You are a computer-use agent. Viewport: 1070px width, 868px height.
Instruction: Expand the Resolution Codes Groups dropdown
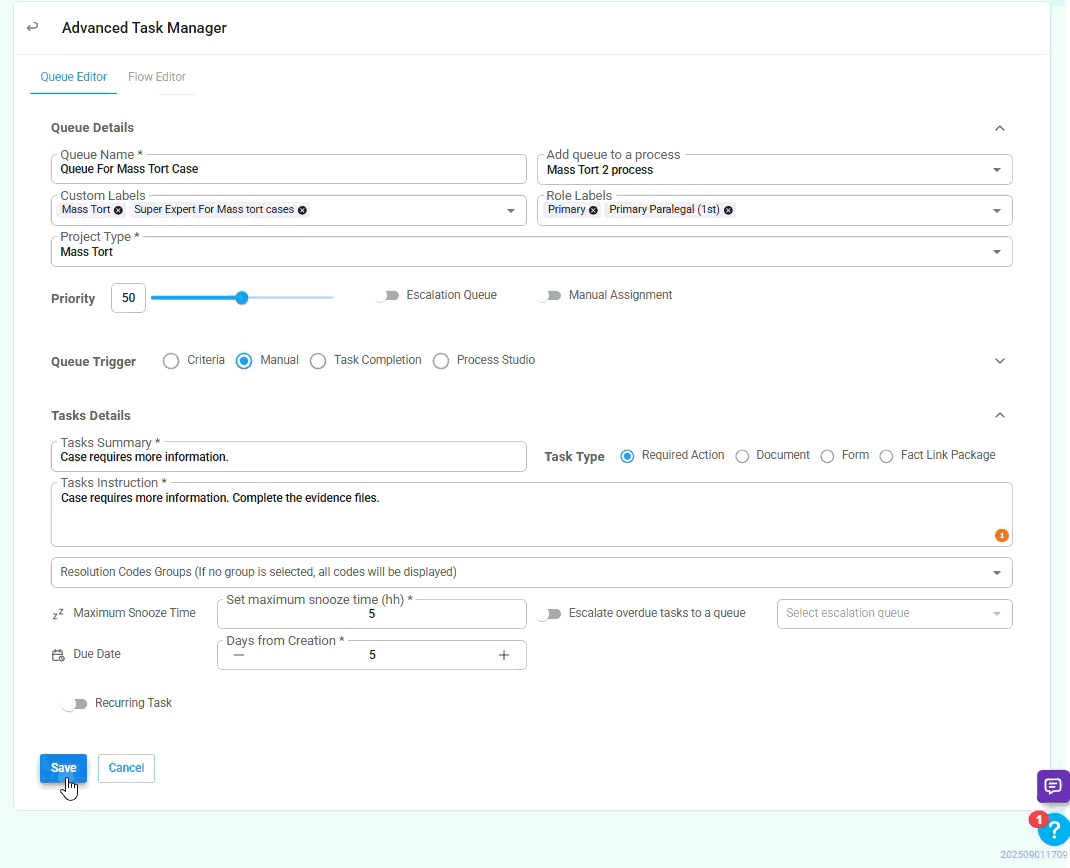pyautogui.click(x=996, y=573)
